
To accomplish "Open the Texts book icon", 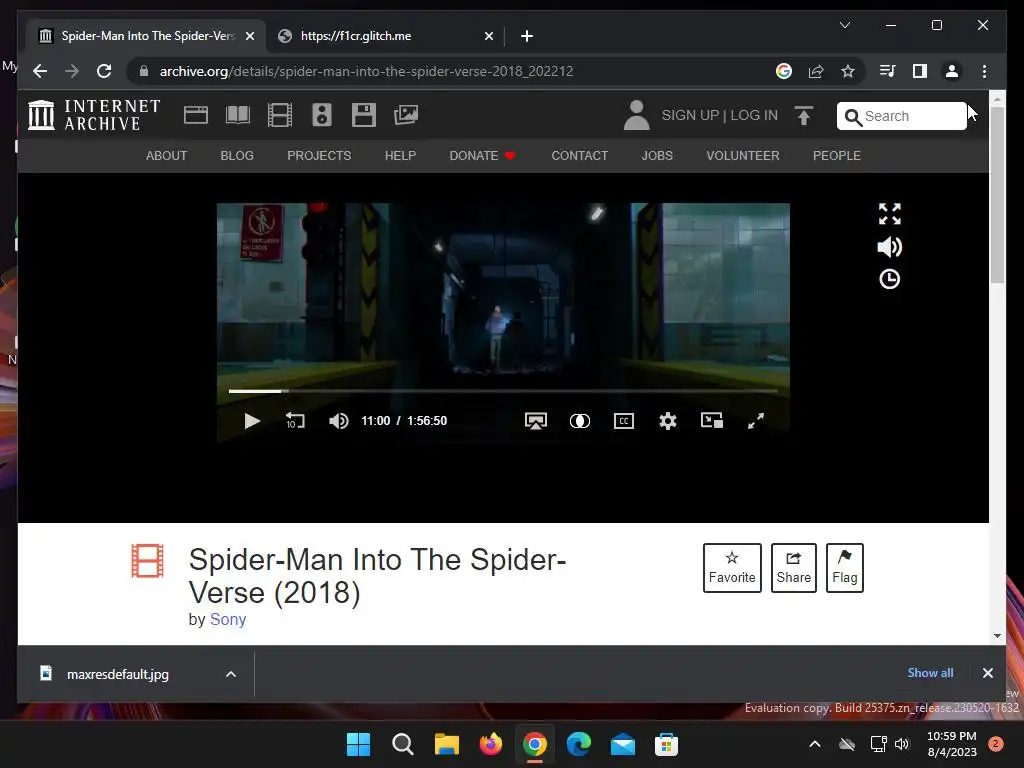I will coord(238,115).
